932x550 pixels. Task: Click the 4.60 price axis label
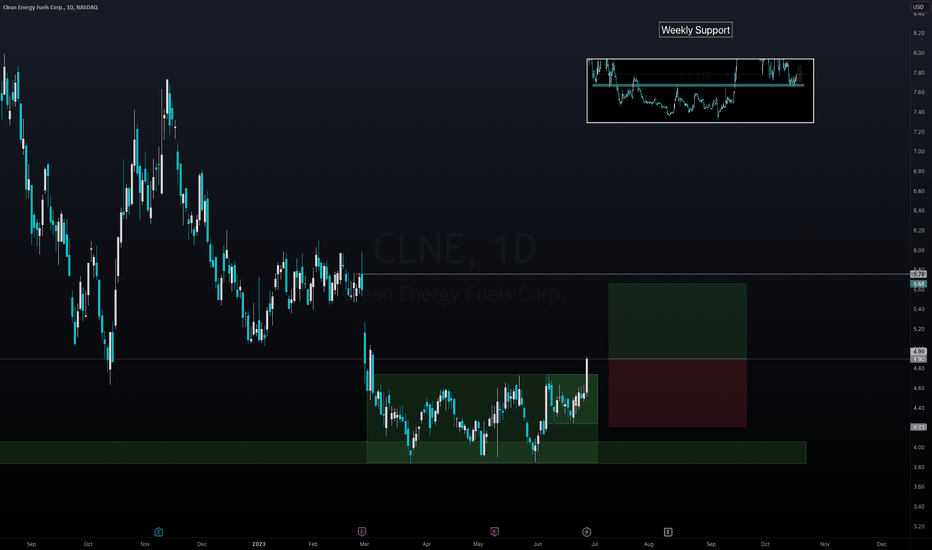click(x=918, y=388)
